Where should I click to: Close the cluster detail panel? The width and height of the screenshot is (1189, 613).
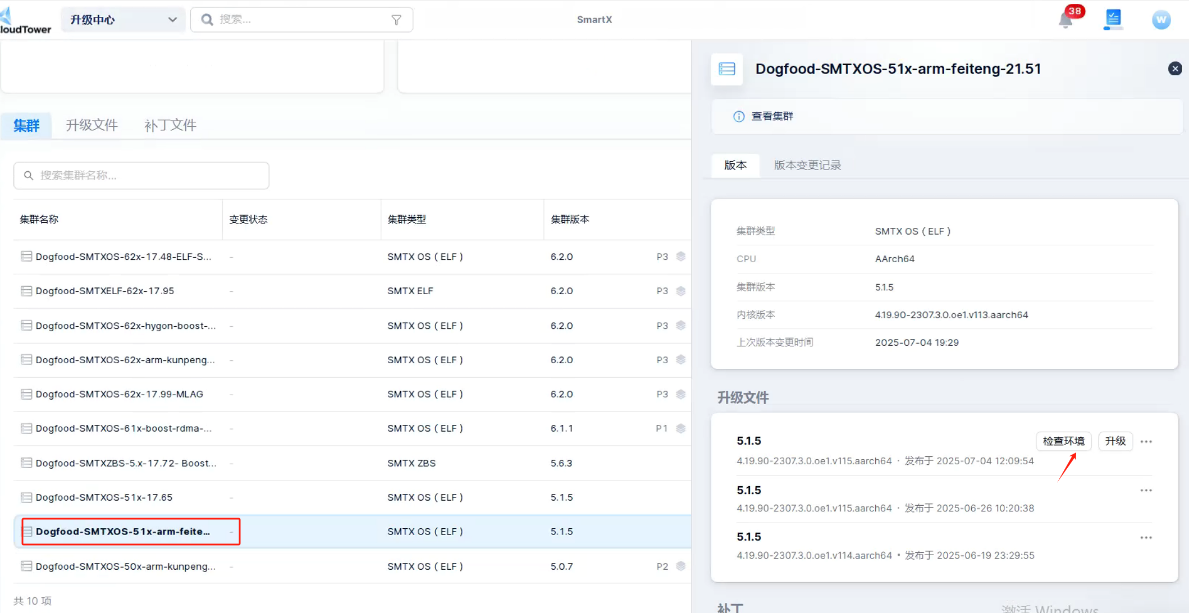(1175, 69)
